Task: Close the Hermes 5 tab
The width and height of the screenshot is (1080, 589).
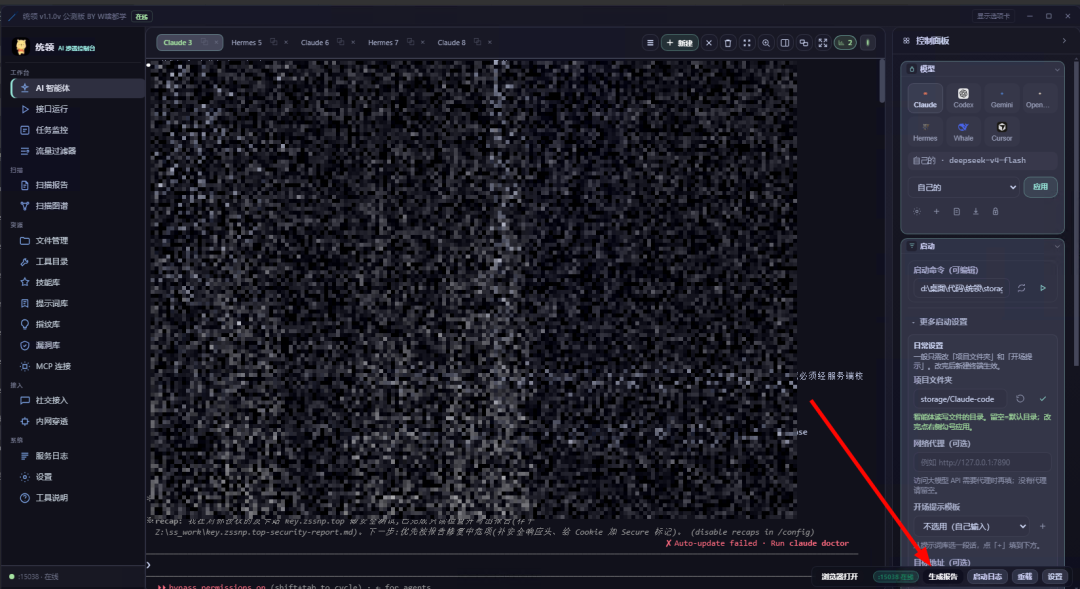Action: [x=286, y=43]
